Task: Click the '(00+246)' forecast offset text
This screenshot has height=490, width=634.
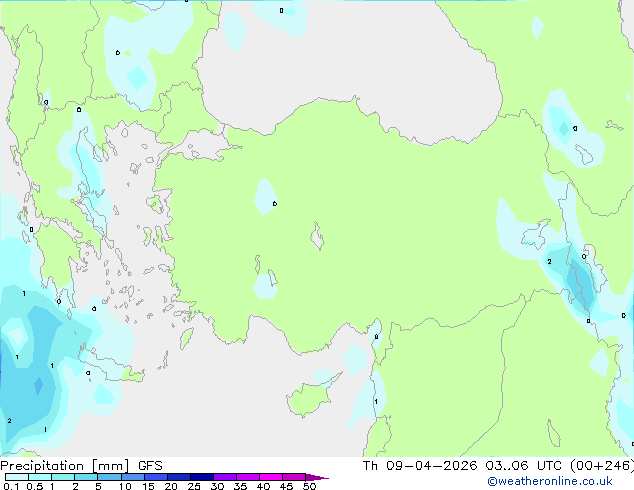Action: tap(602, 465)
